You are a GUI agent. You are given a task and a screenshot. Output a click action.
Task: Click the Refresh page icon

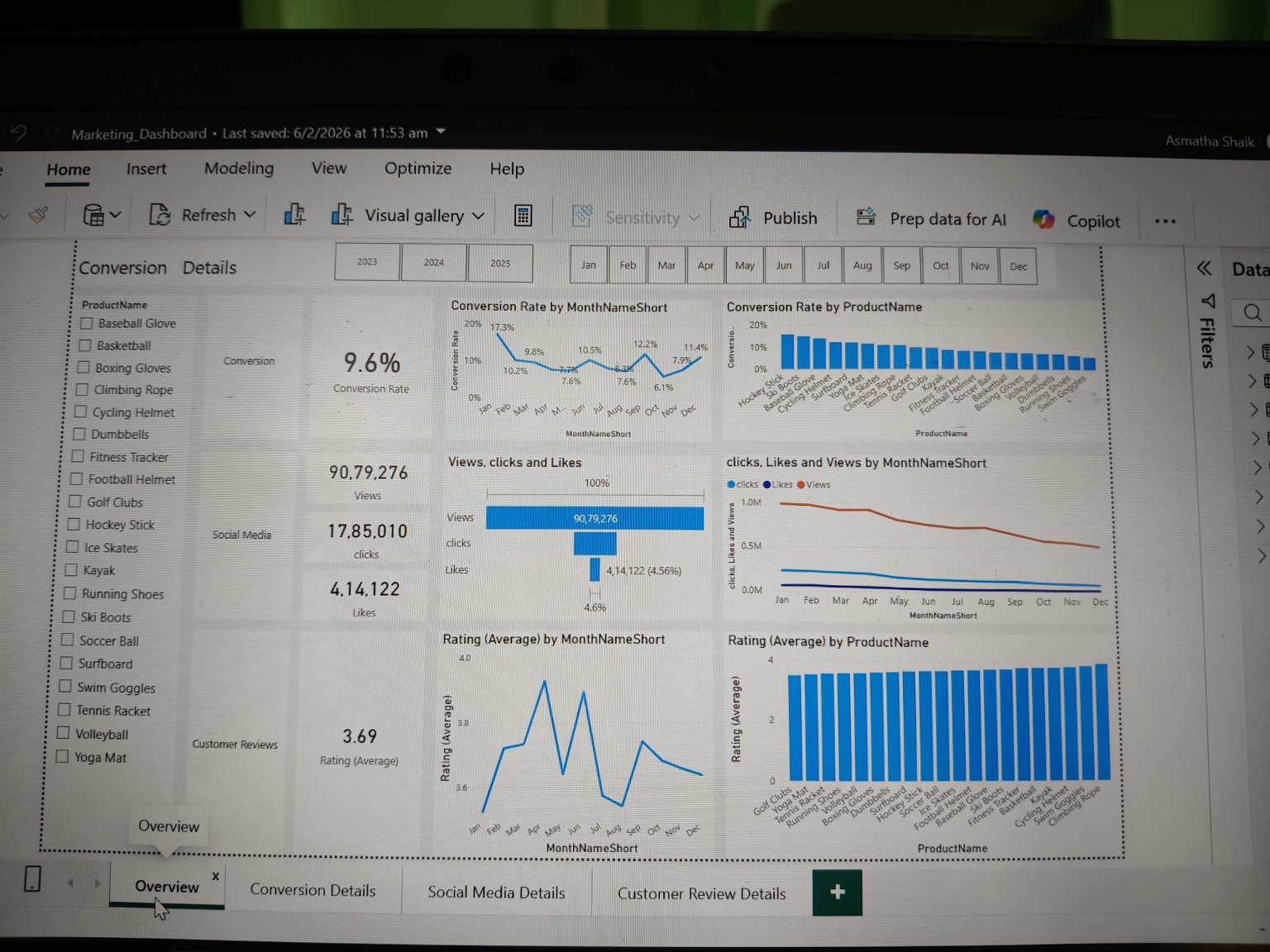(x=160, y=215)
